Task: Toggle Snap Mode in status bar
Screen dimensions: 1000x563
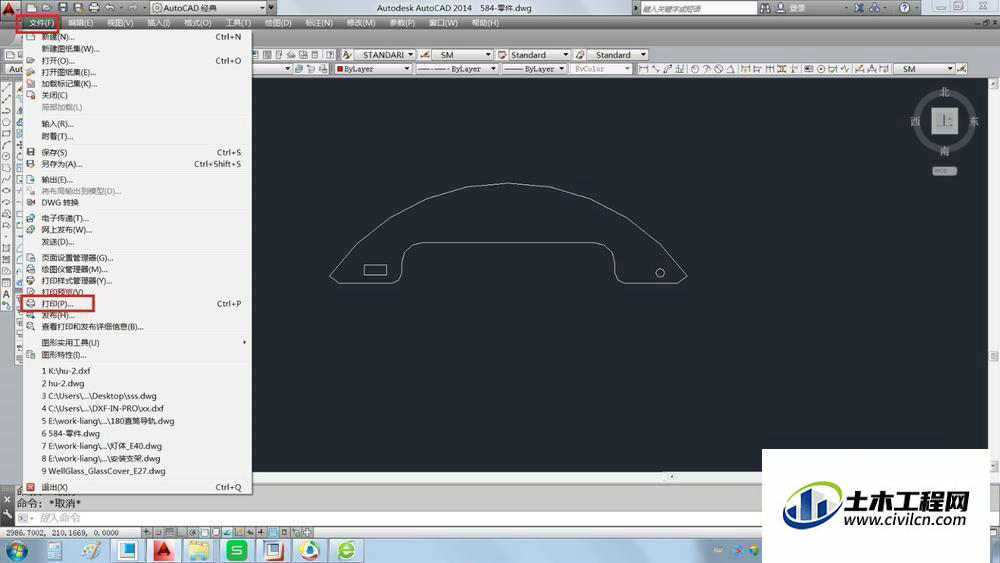Action: 158,532
